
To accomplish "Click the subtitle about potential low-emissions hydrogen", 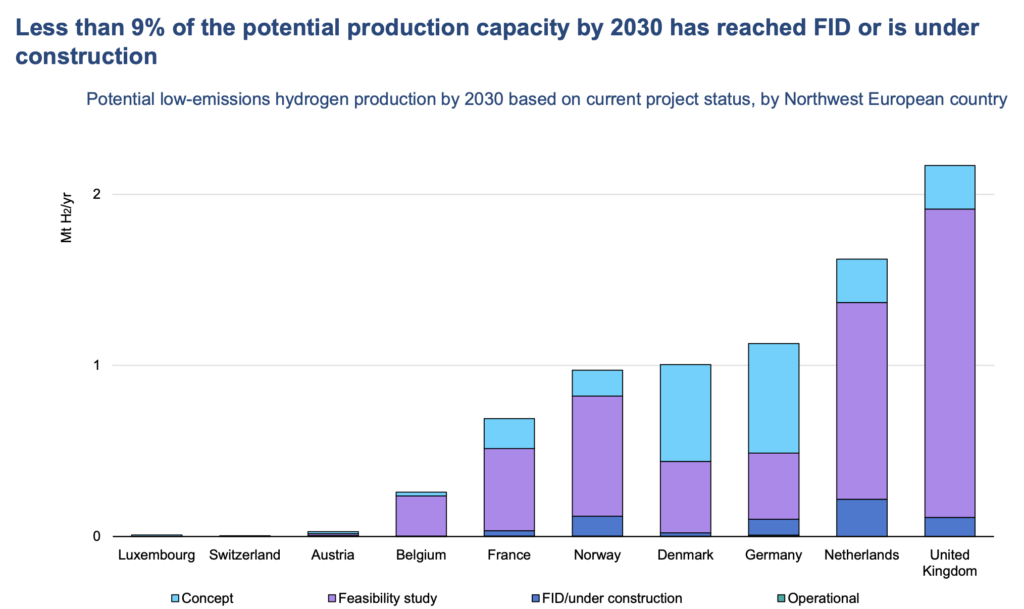I will (547, 99).
